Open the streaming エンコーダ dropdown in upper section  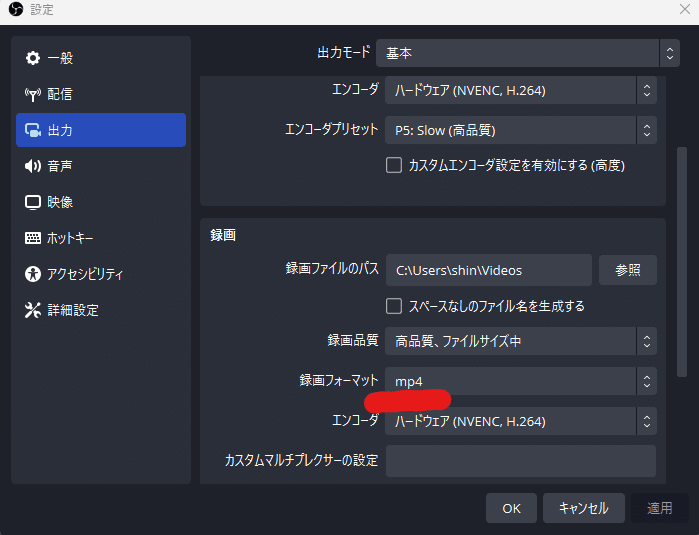(521, 90)
